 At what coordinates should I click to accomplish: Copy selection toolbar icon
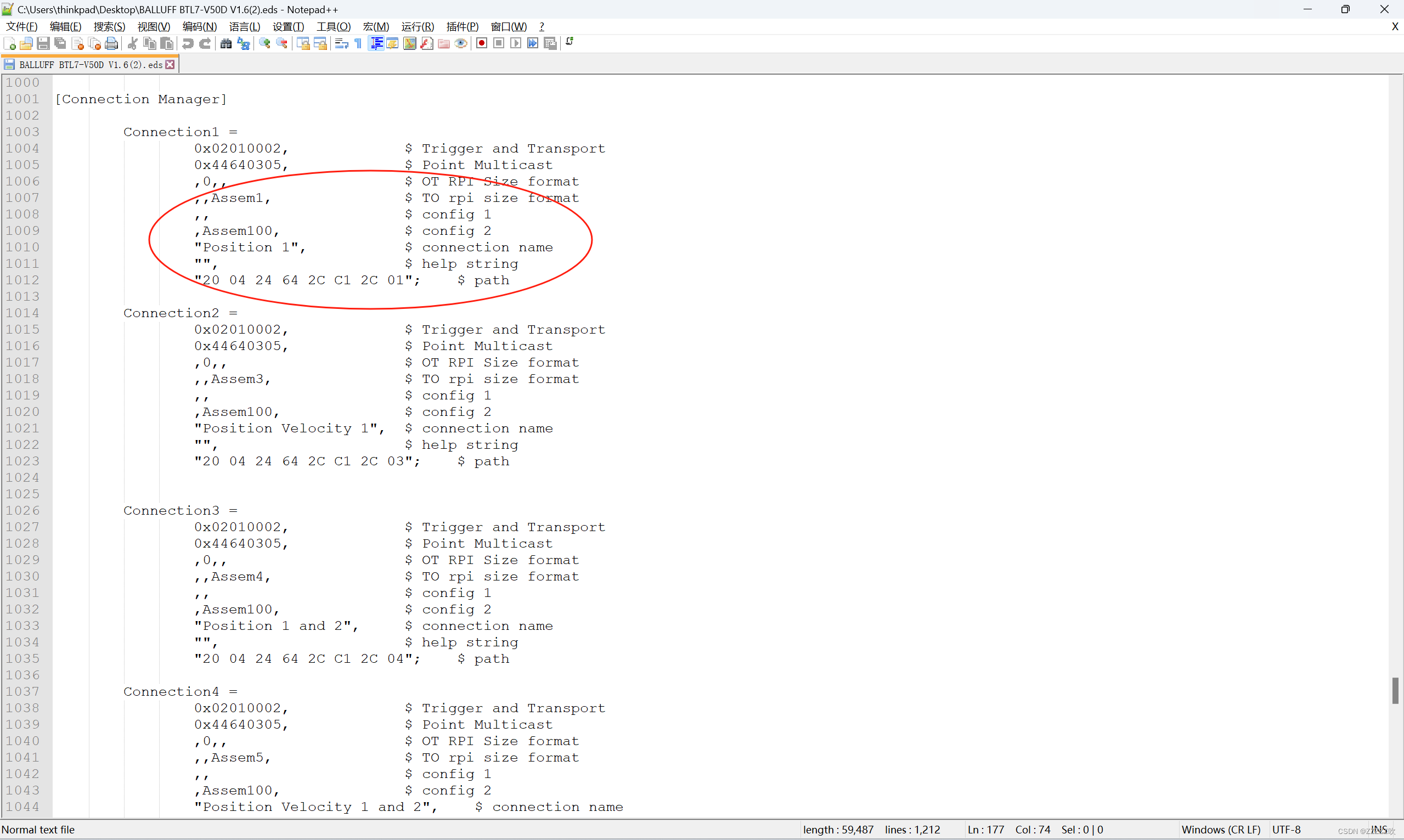(150, 43)
